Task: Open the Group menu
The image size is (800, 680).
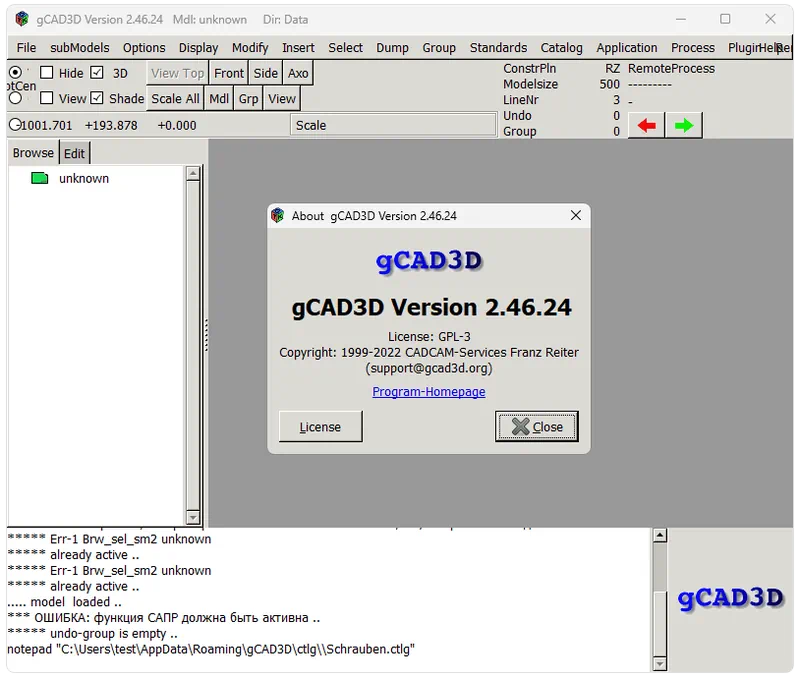Action: (439, 47)
